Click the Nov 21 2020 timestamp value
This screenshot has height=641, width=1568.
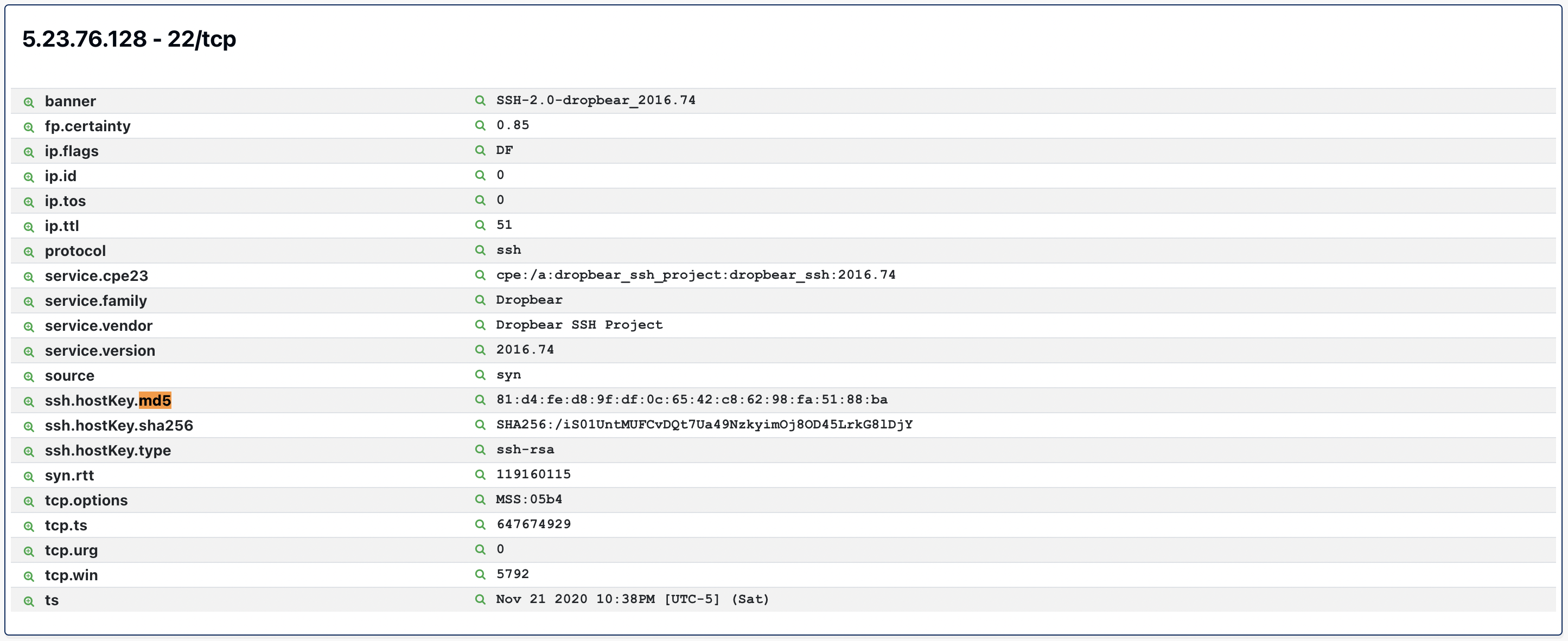pyautogui.click(x=632, y=599)
